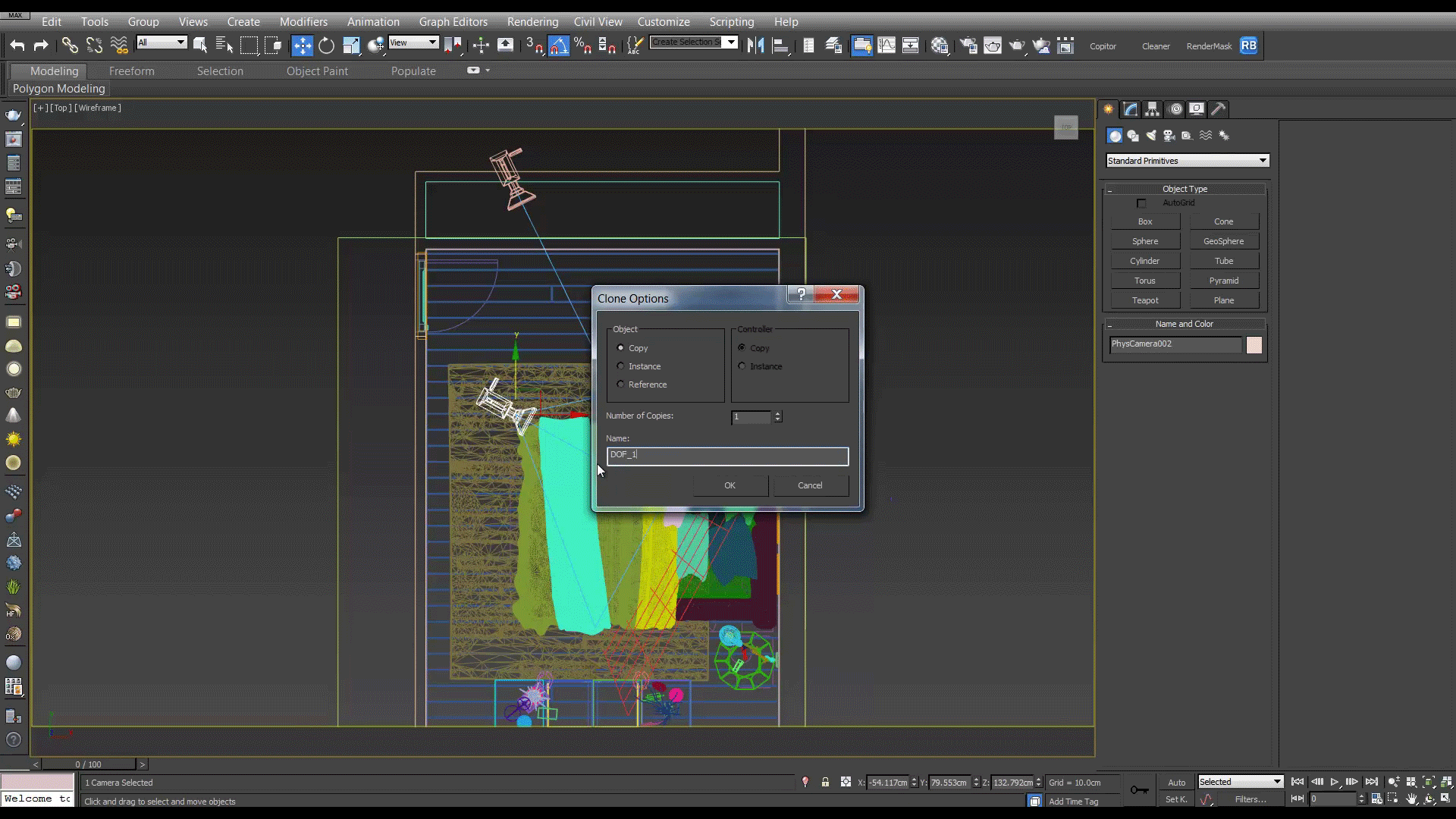Activate the Select Object tool
This screenshot has height=819, width=1456.
point(200,45)
